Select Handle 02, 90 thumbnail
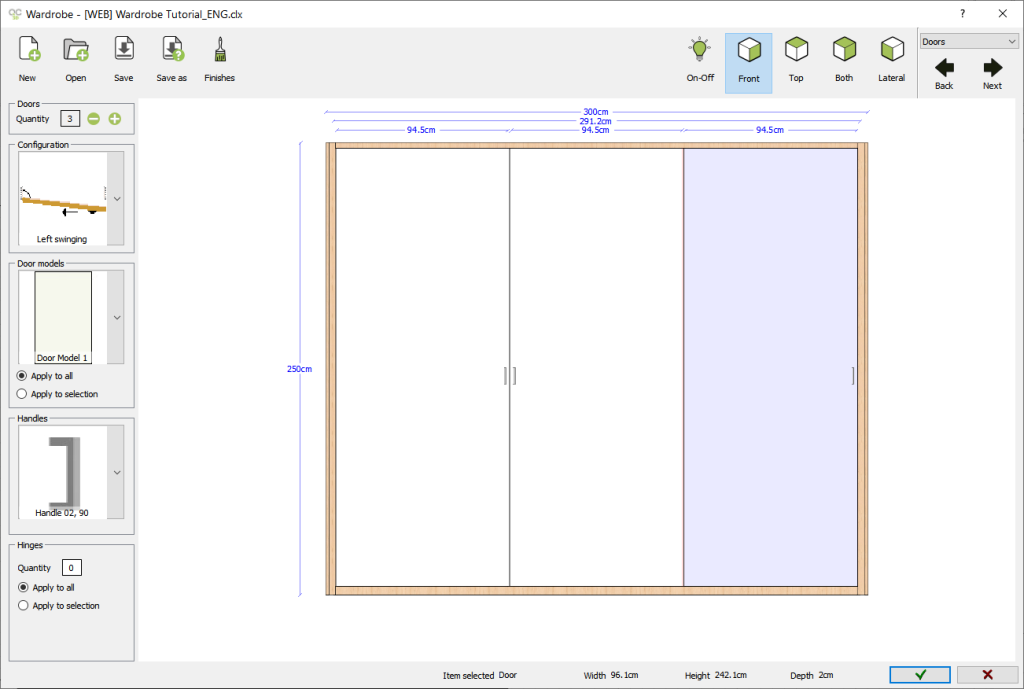This screenshot has height=689, width=1024. tap(63, 472)
